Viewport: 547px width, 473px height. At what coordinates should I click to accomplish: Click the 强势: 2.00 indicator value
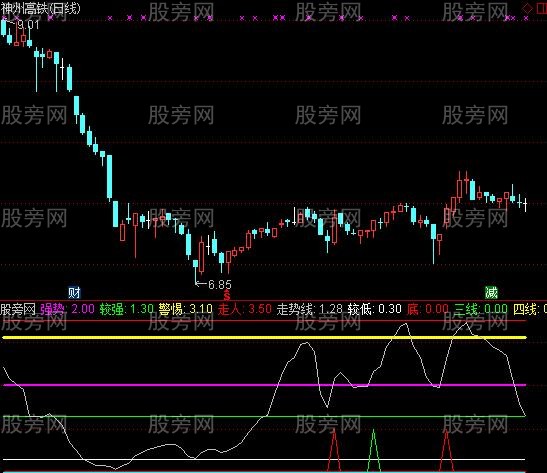67,309
